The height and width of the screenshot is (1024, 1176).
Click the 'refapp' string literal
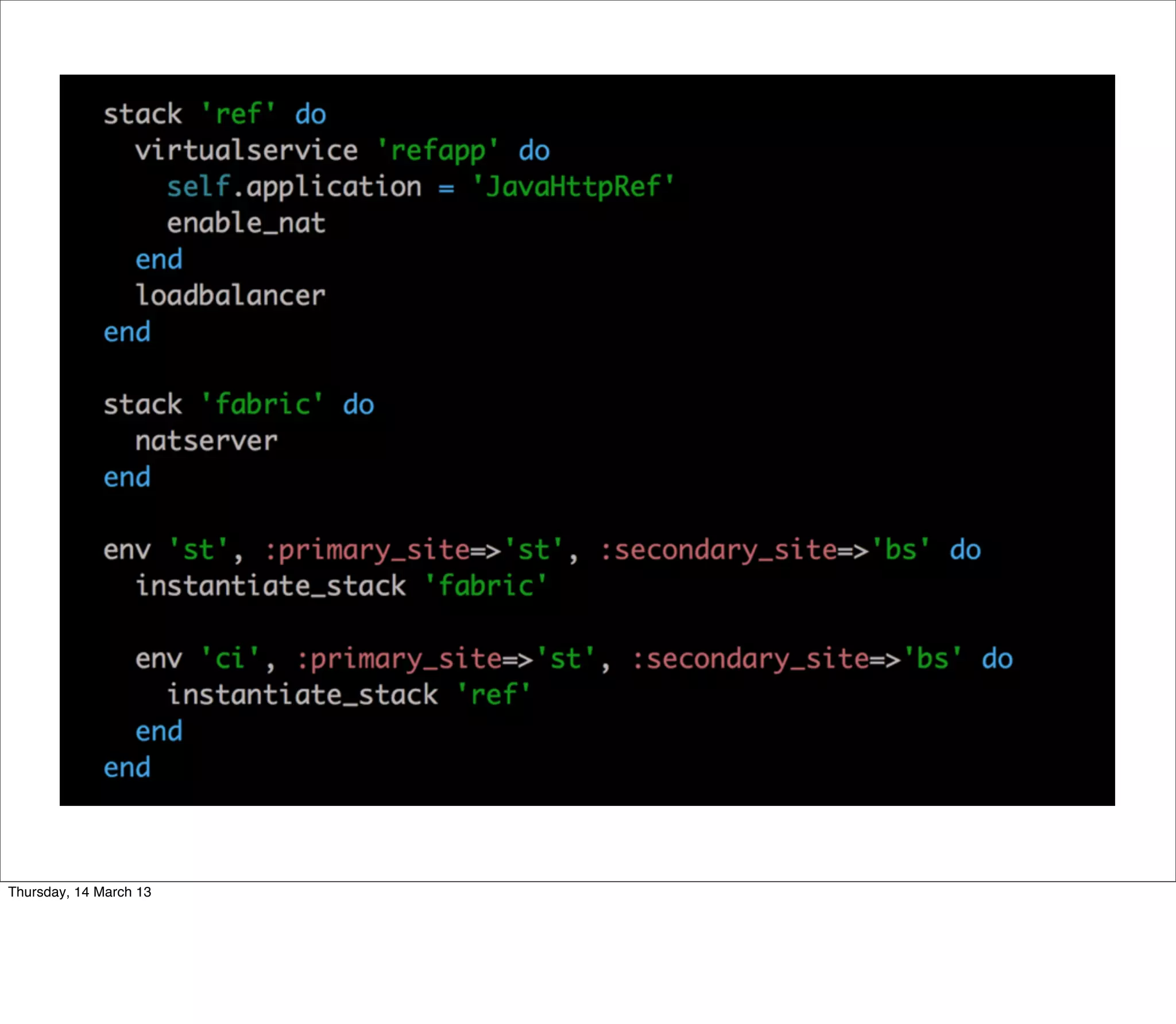[438, 150]
